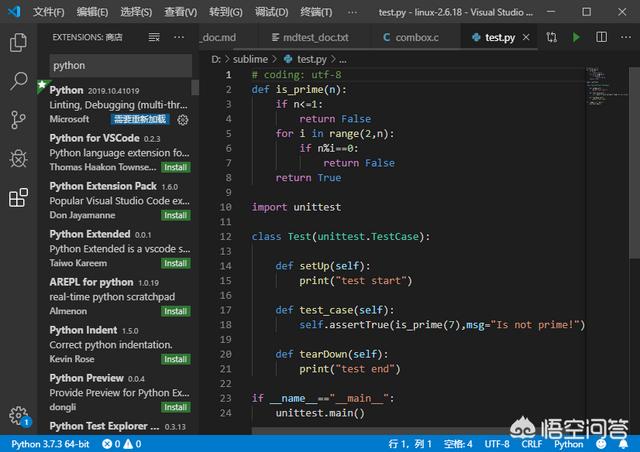
Task: Click the 'unittest.main()' code line
Action: coord(320,413)
